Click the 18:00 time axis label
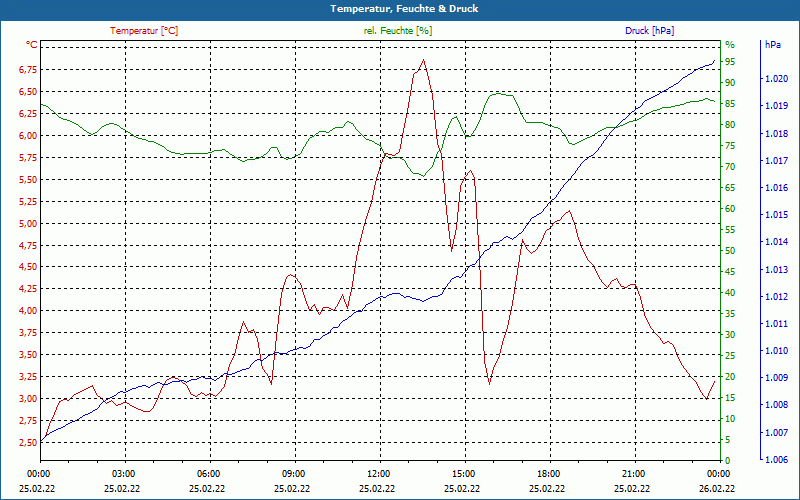The image size is (800, 500). tap(548, 473)
